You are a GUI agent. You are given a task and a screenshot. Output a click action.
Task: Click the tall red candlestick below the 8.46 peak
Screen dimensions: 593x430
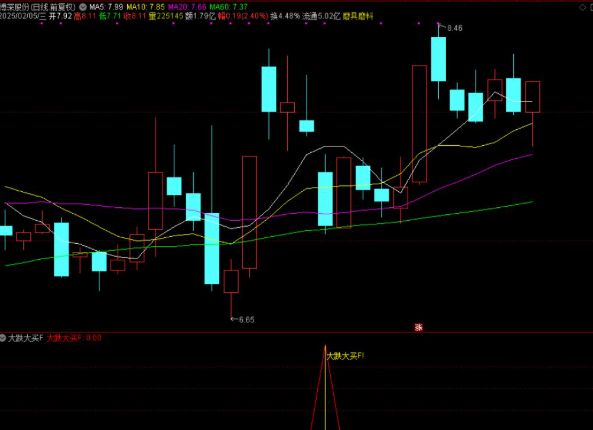click(x=419, y=124)
